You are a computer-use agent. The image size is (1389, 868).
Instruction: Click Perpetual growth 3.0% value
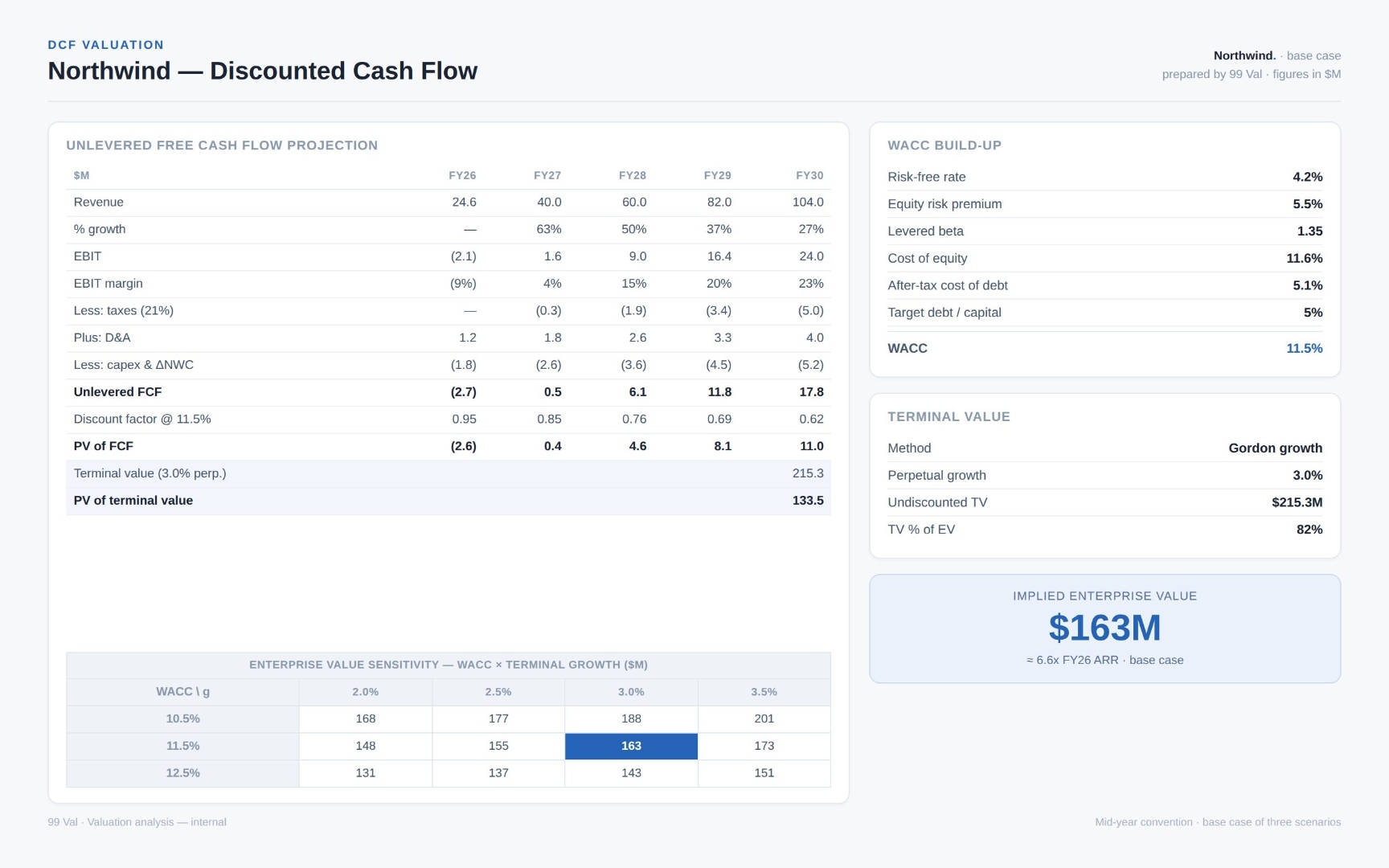pyautogui.click(x=1307, y=476)
